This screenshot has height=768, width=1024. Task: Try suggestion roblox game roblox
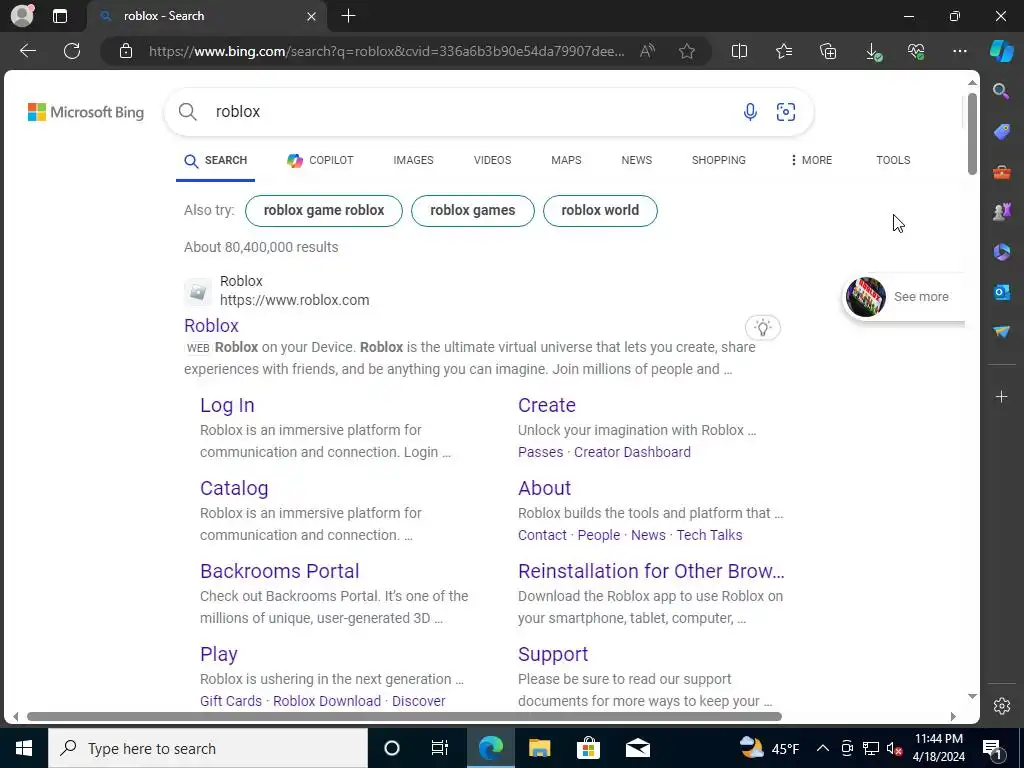pos(324,210)
